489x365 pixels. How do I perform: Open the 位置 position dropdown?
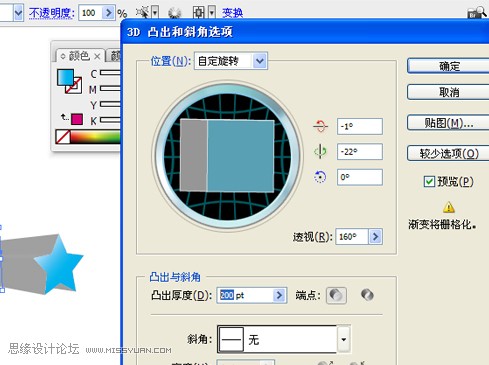(260, 61)
